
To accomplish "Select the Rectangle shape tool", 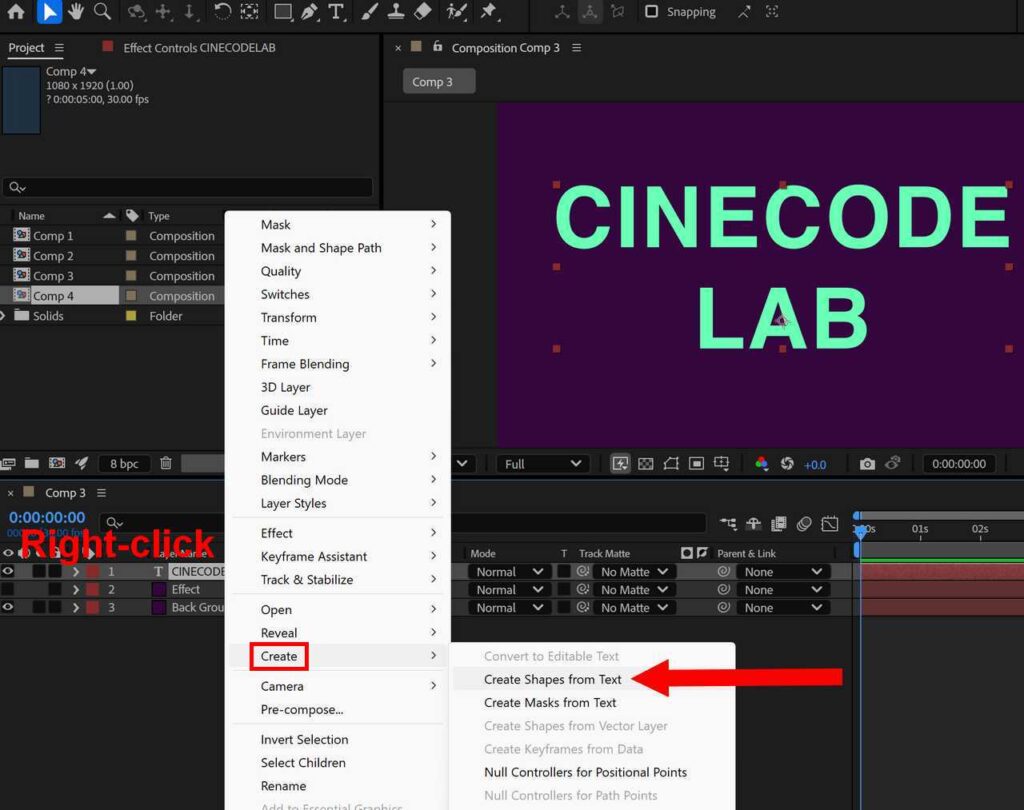I will (x=283, y=12).
